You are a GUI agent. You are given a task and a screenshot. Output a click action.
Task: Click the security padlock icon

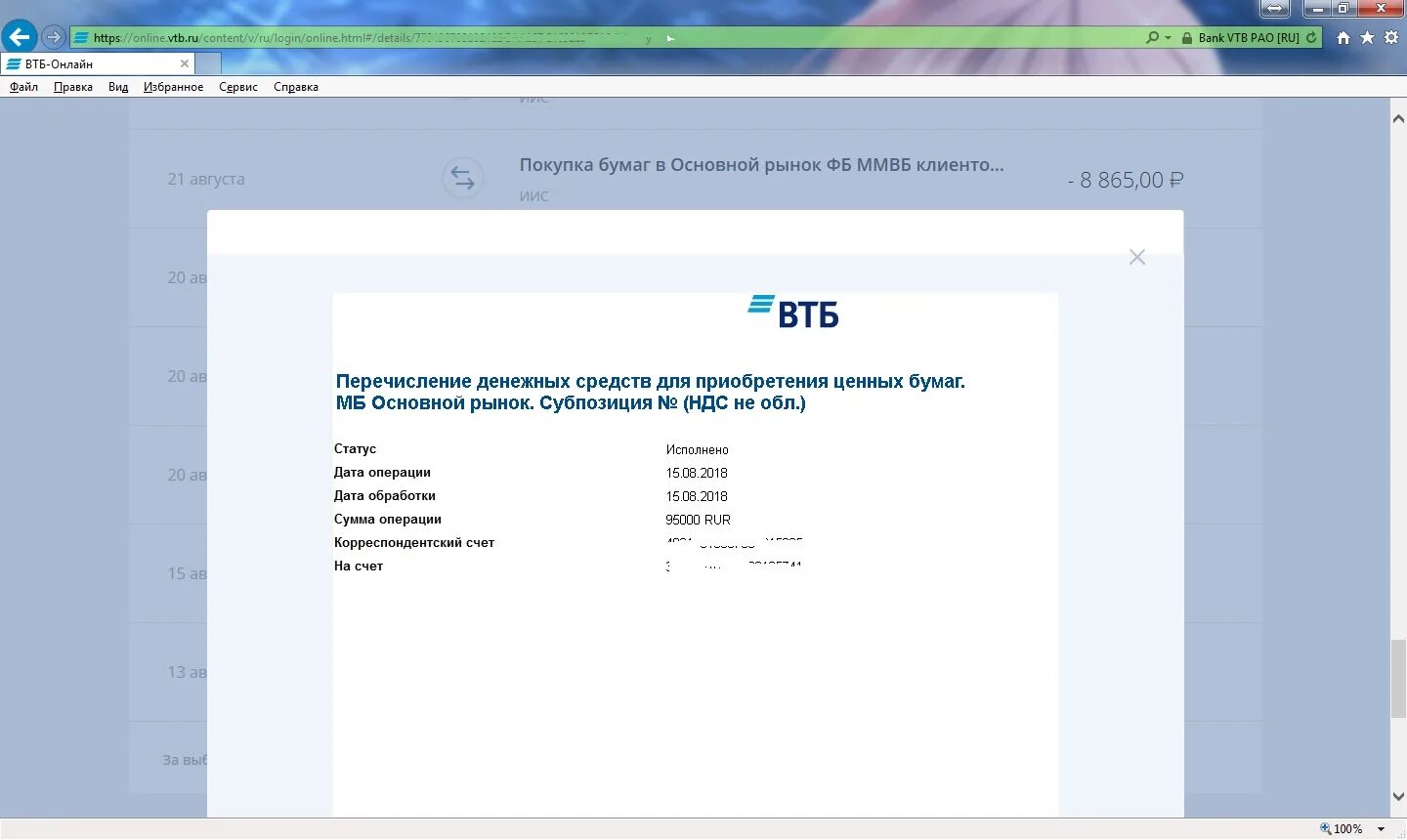(1187, 37)
